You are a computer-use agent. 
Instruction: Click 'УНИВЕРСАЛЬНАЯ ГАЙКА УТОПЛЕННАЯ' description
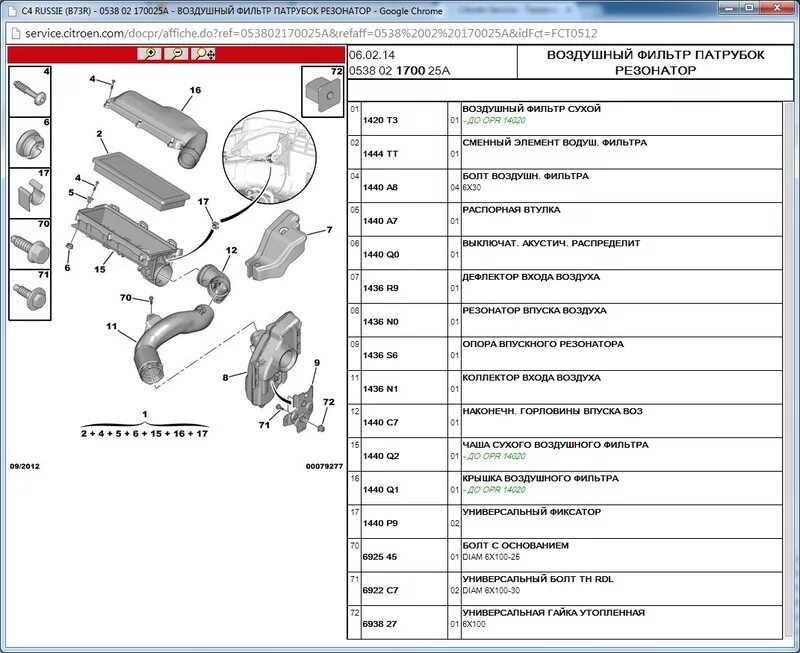click(554, 613)
